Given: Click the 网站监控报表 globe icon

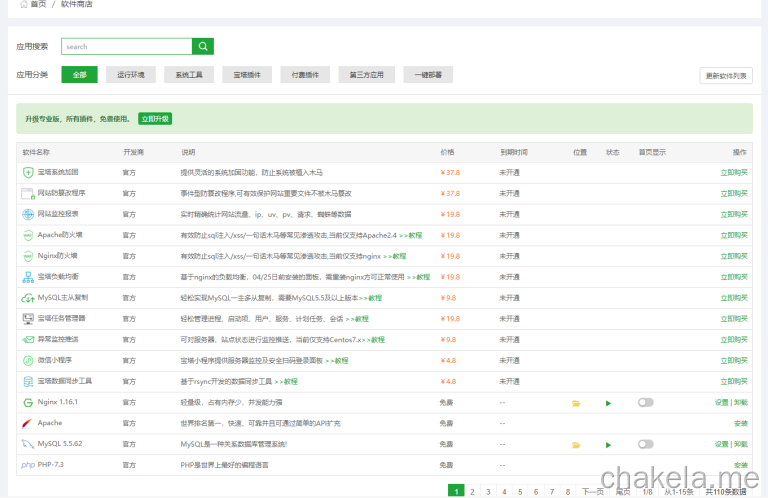Looking at the screenshot, I should coord(28,214).
